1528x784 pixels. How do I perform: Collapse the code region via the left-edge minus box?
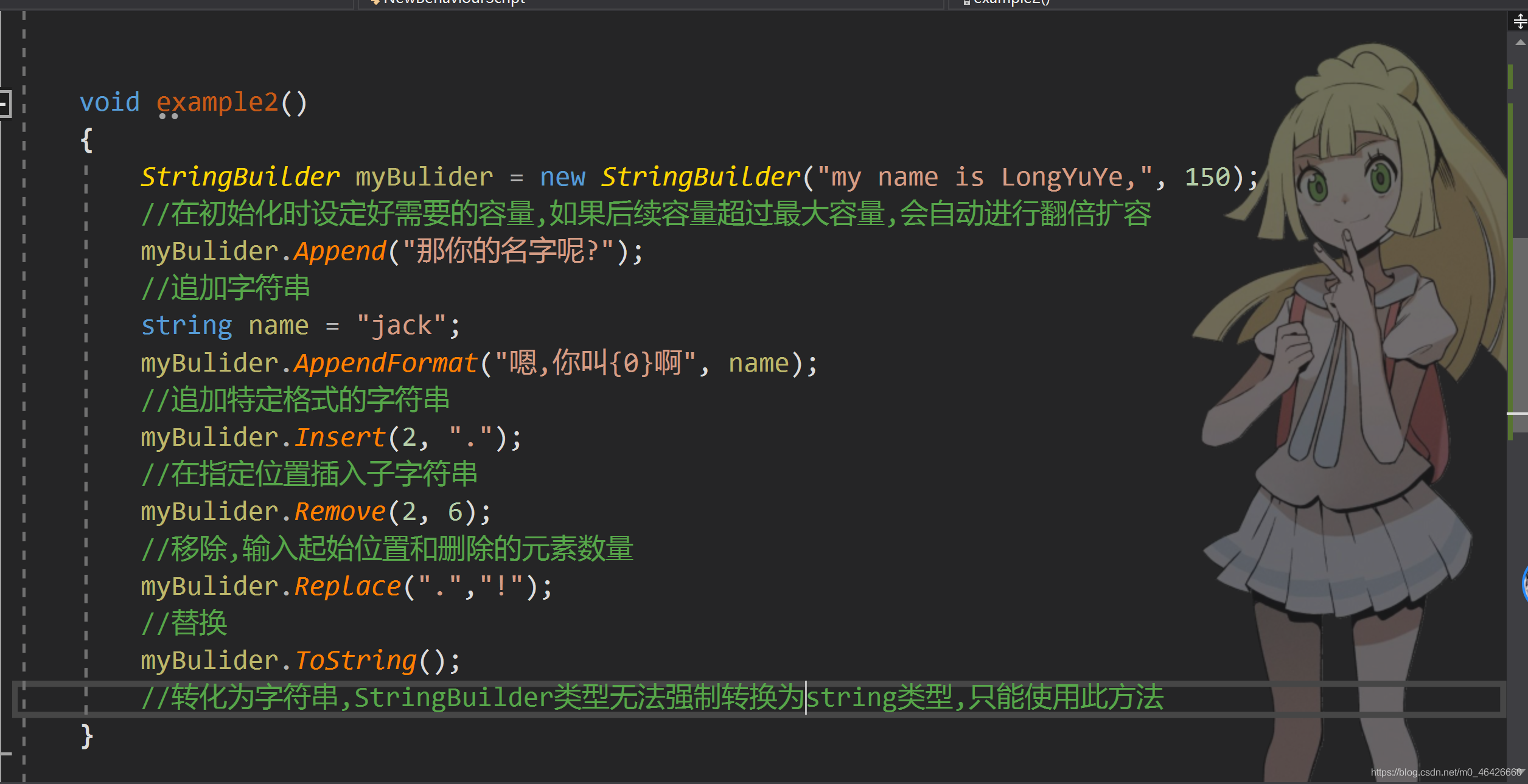tap(5, 103)
